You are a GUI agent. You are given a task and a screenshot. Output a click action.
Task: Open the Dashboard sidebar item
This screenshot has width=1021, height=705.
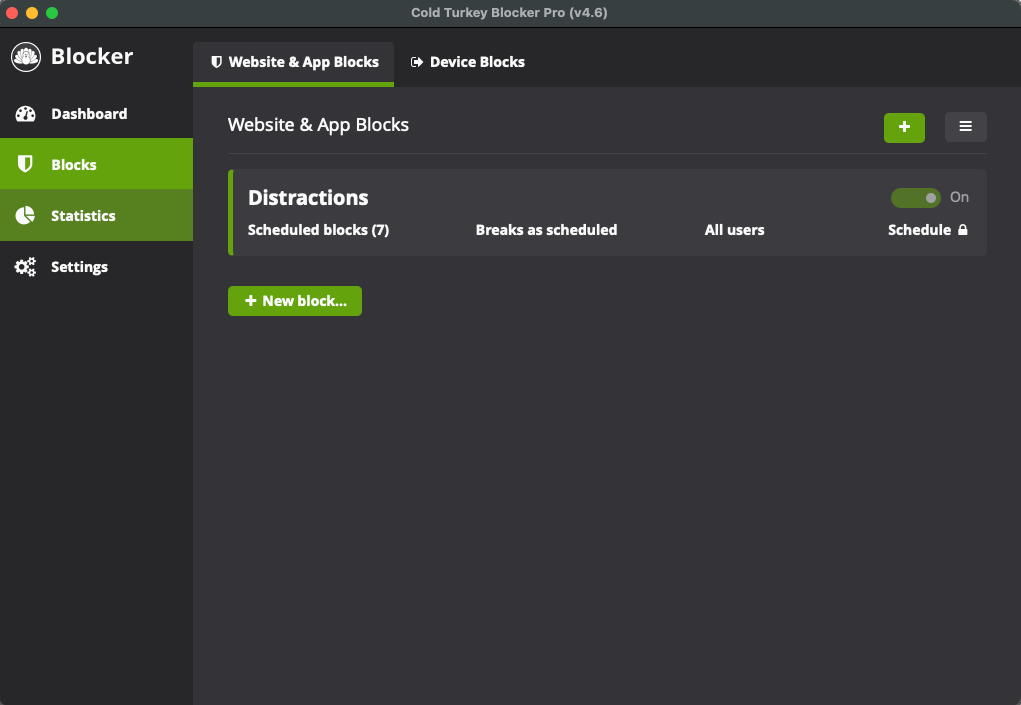point(96,114)
